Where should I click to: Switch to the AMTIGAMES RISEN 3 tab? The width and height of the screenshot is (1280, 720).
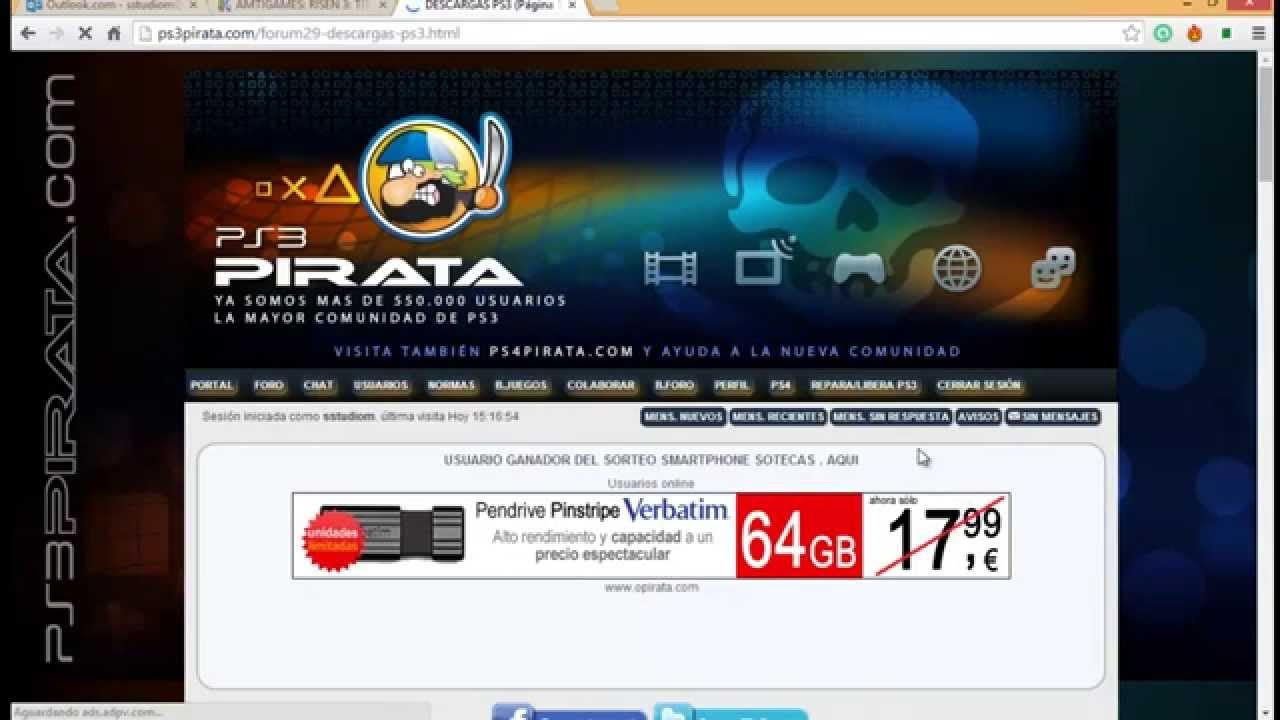(300, 6)
